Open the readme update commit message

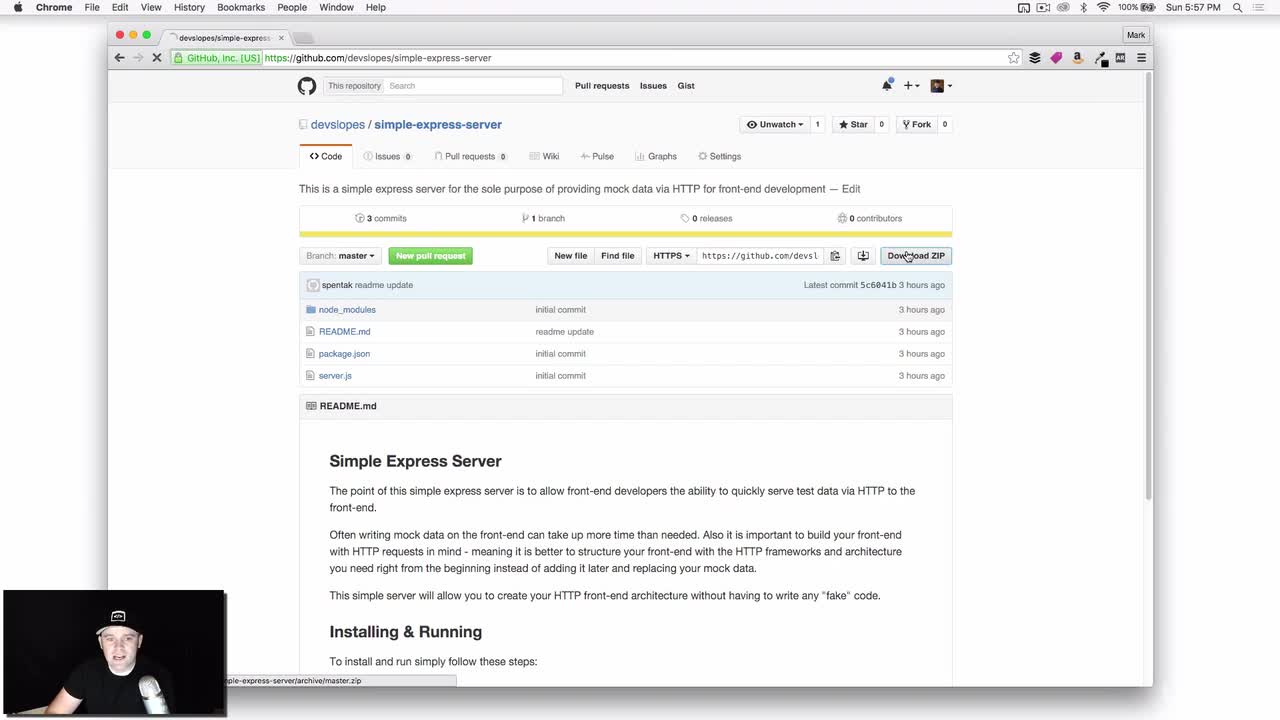point(384,285)
